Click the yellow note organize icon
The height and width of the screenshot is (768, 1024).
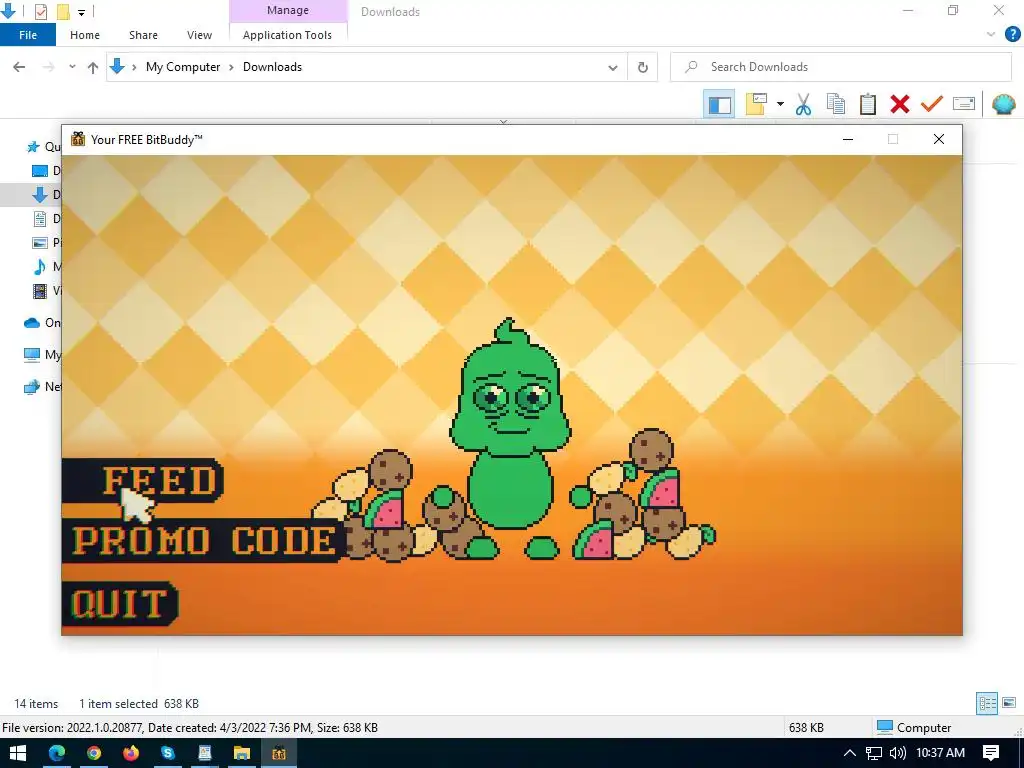(756, 104)
